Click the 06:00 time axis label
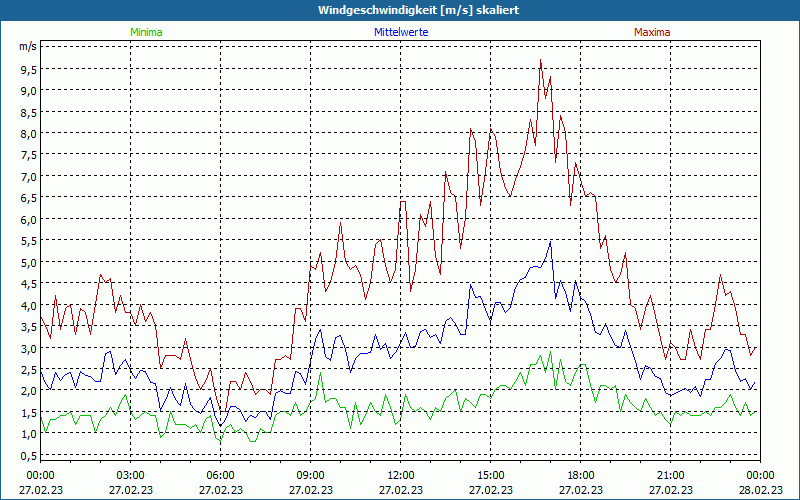Image resolution: width=800 pixels, height=500 pixels. pyautogui.click(x=220, y=475)
